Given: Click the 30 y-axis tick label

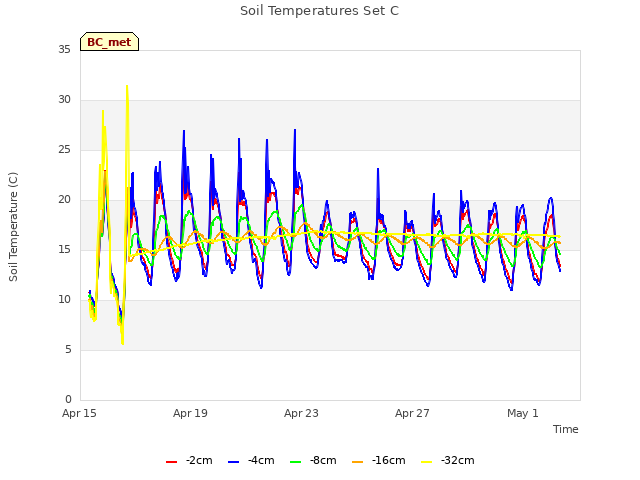Looking at the screenshot, I should coord(64,100).
